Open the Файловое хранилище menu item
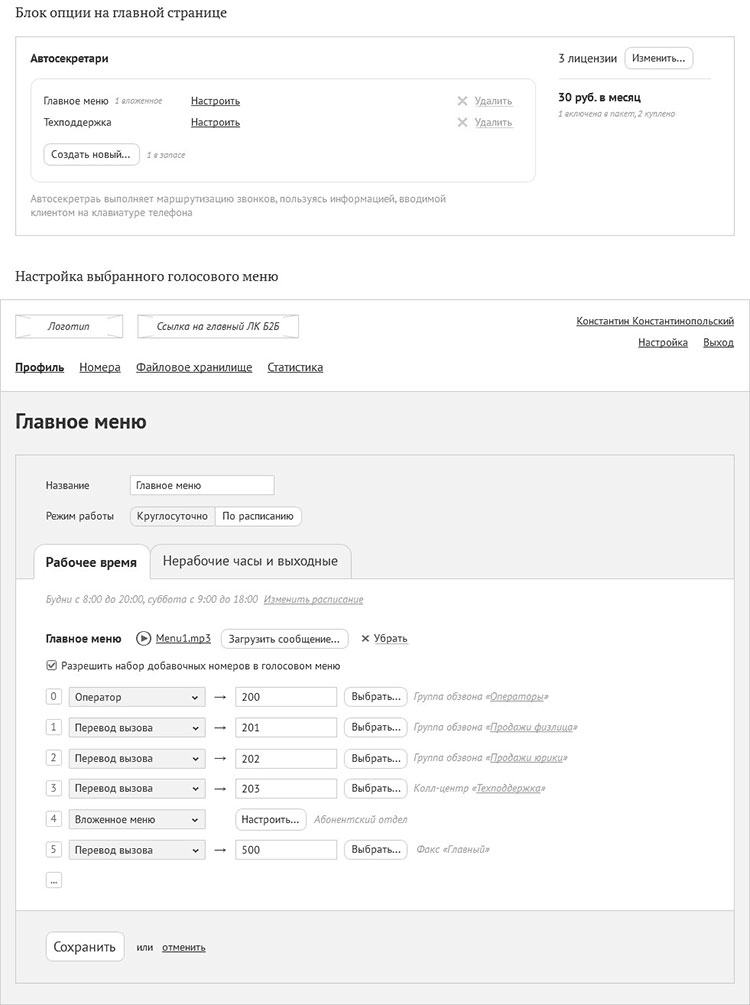The height and width of the screenshot is (1005, 750). (x=194, y=368)
